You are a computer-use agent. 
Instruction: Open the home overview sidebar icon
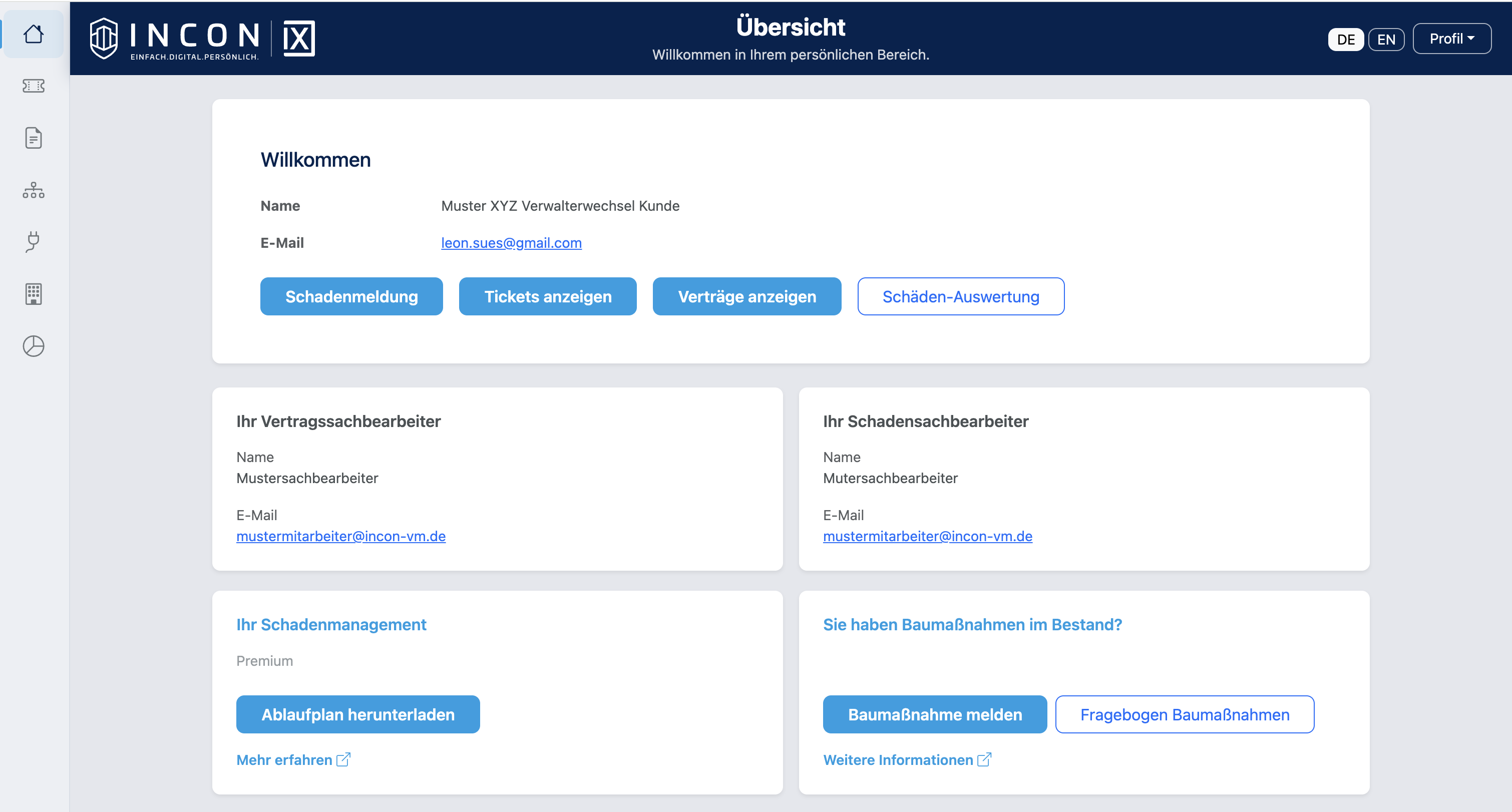(x=34, y=34)
